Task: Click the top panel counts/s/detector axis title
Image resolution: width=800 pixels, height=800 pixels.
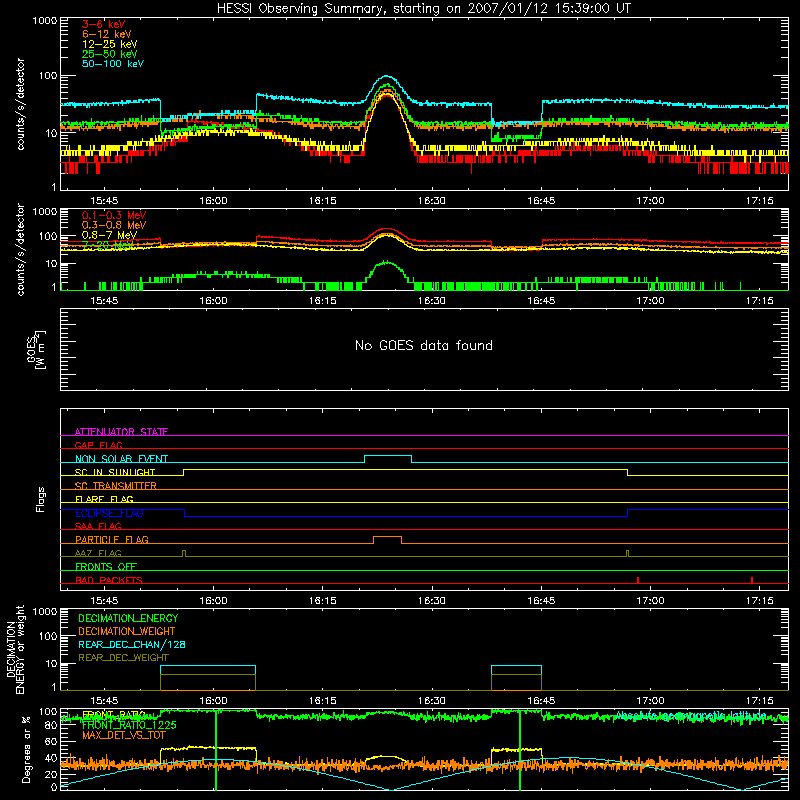Action: point(20,104)
